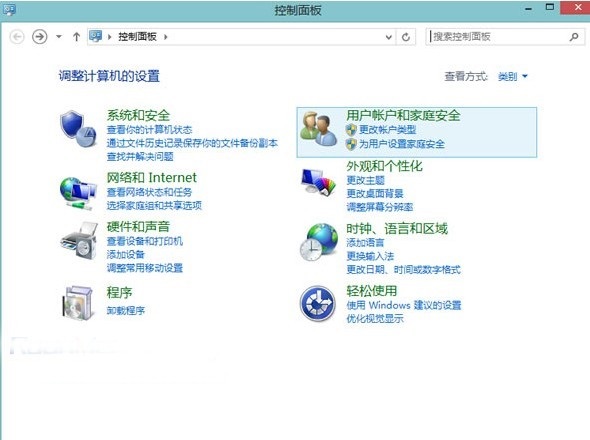590x440 pixels.
Task: Click 使用 Windows 建议的设置 link
Action: [x=404, y=305]
